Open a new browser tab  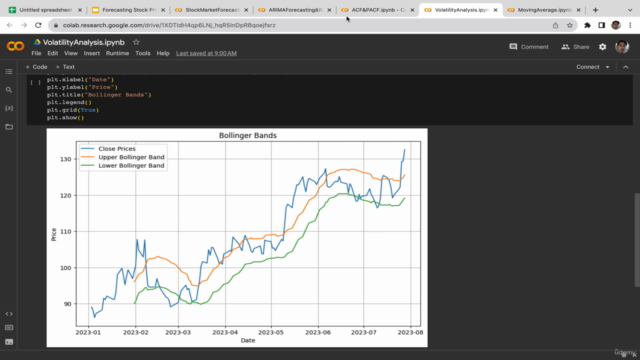pyautogui.click(x=596, y=10)
